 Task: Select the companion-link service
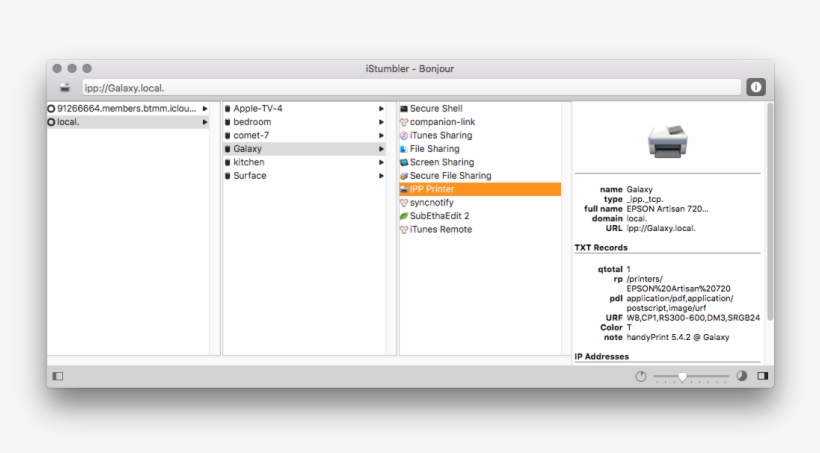tap(480, 122)
